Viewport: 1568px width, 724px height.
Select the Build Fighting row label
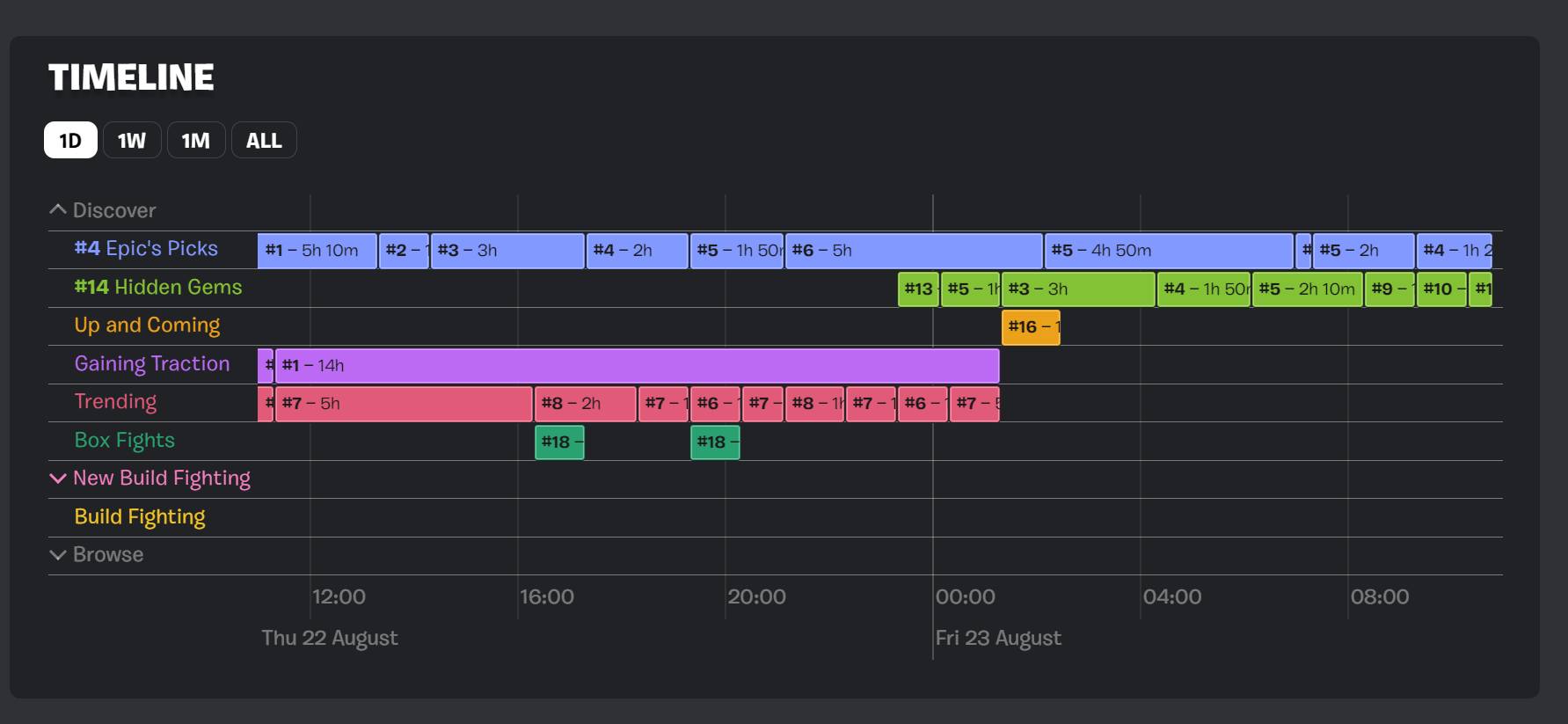[x=140, y=516]
